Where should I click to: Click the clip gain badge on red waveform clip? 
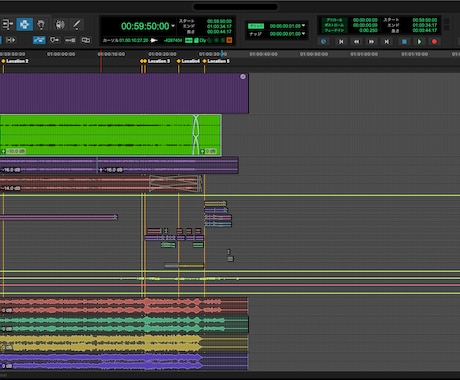pyautogui.click(x=7, y=311)
